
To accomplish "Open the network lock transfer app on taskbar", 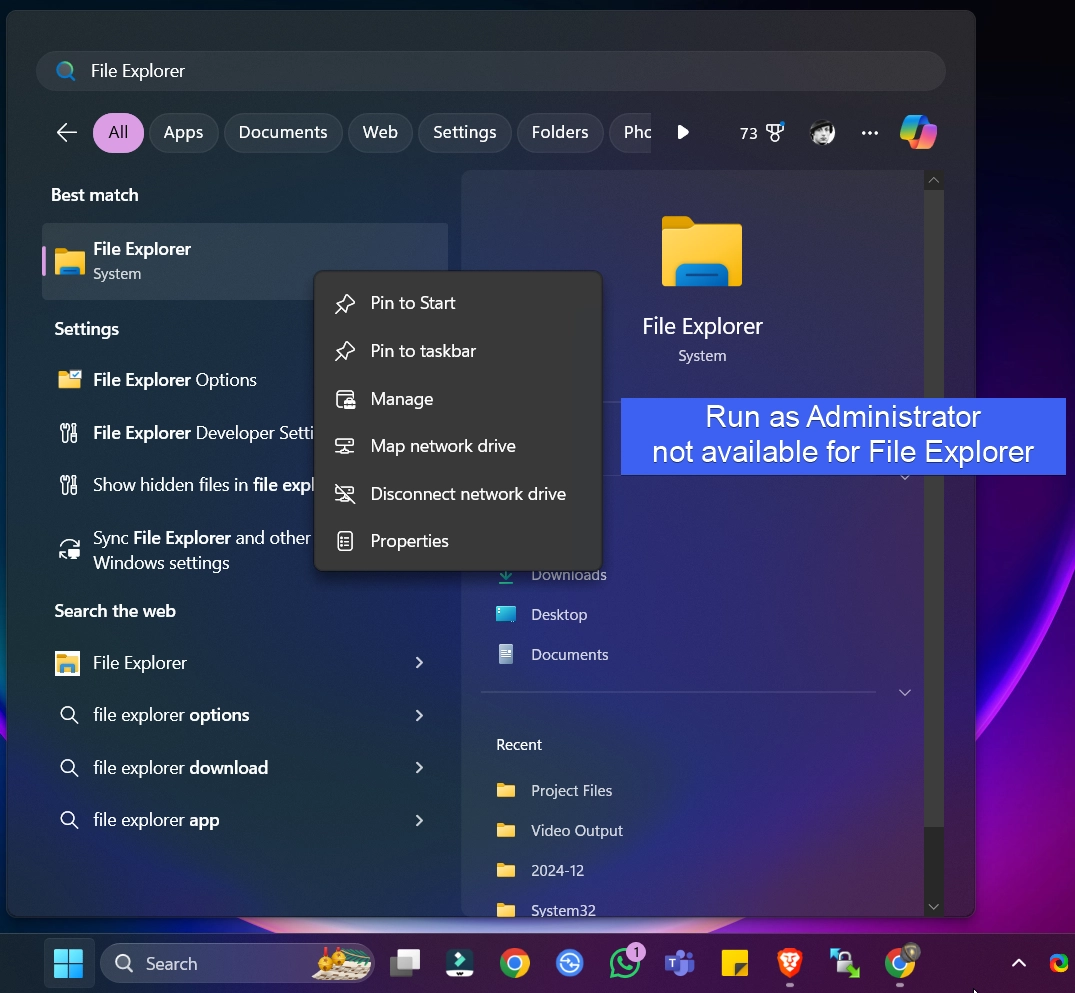I will [844, 963].
